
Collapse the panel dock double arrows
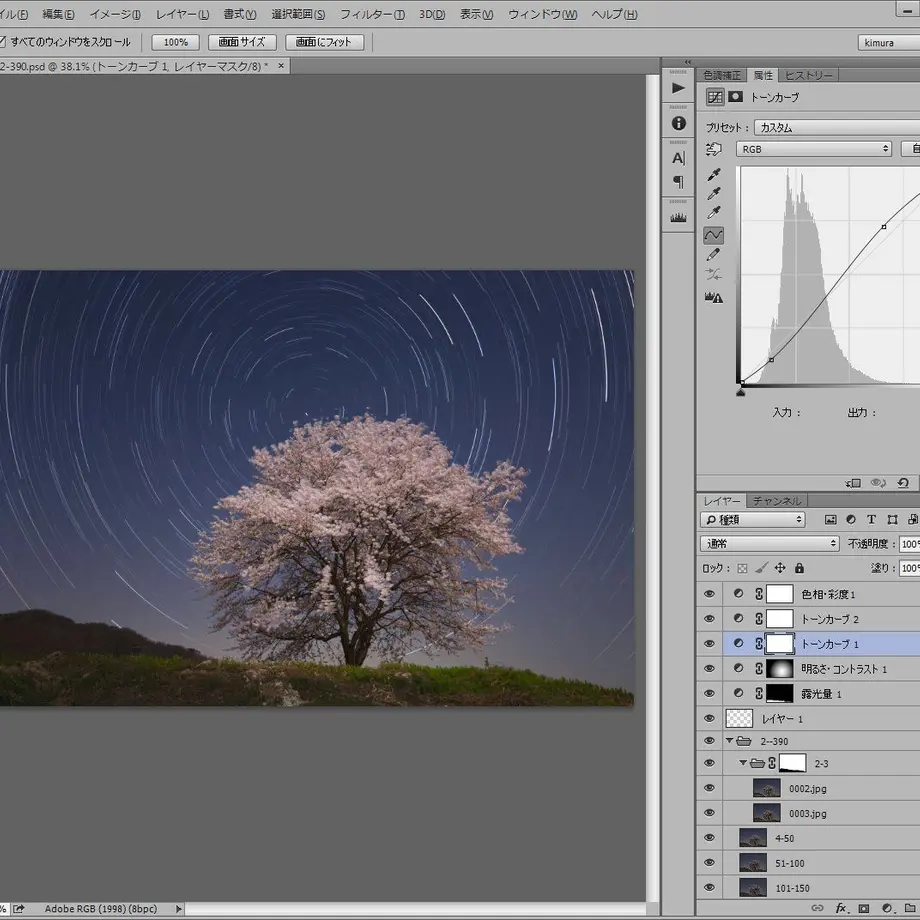688,62
